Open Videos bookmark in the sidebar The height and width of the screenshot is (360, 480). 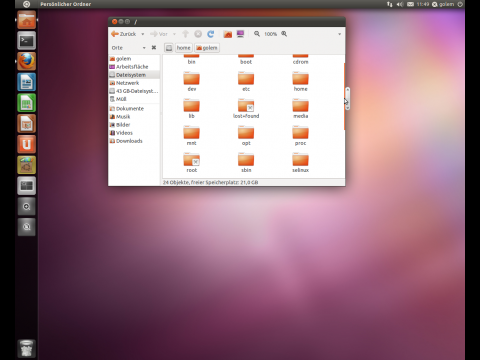click(x=134, y=133)
